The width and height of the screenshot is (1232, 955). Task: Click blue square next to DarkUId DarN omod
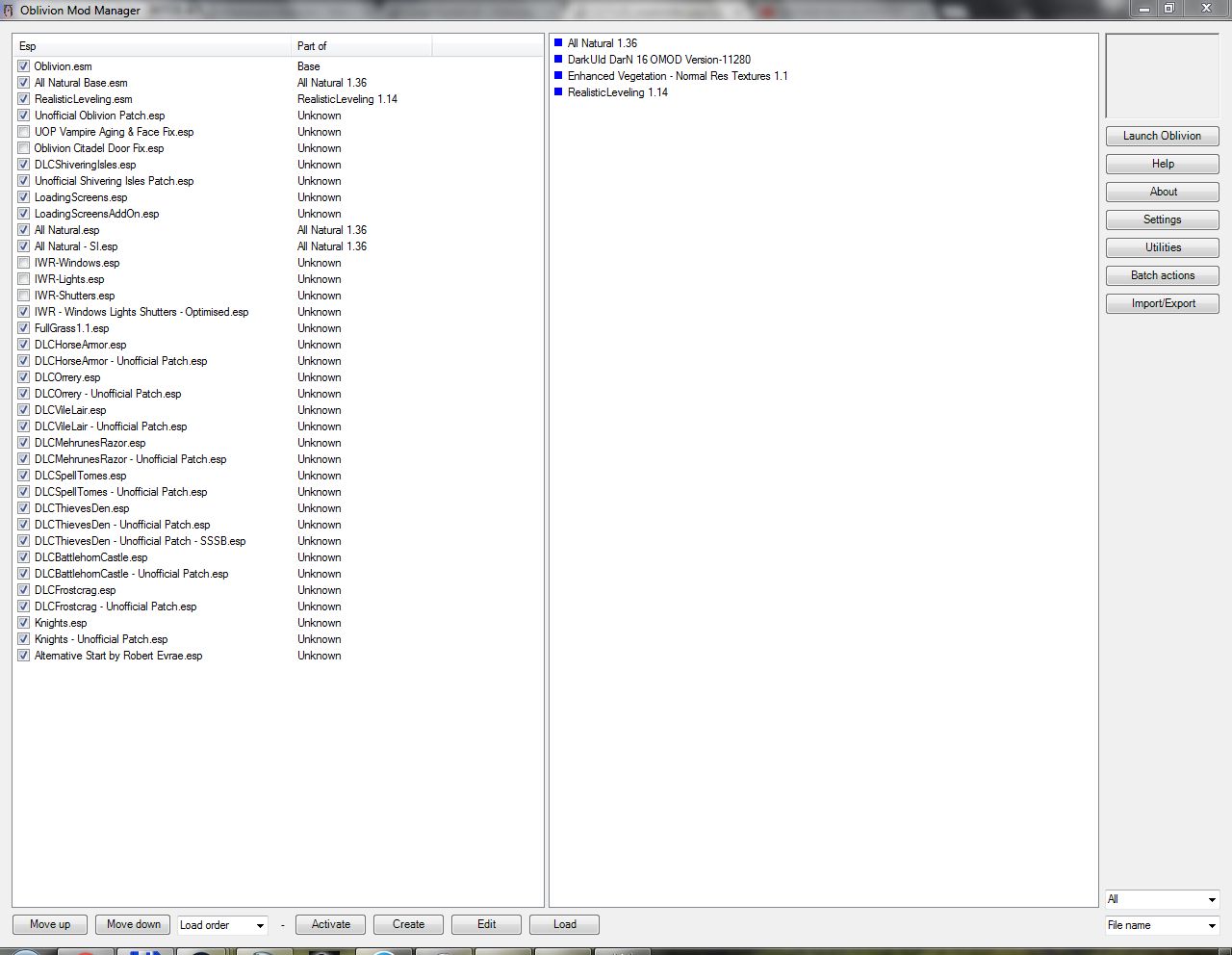click(x=558, y=60)
